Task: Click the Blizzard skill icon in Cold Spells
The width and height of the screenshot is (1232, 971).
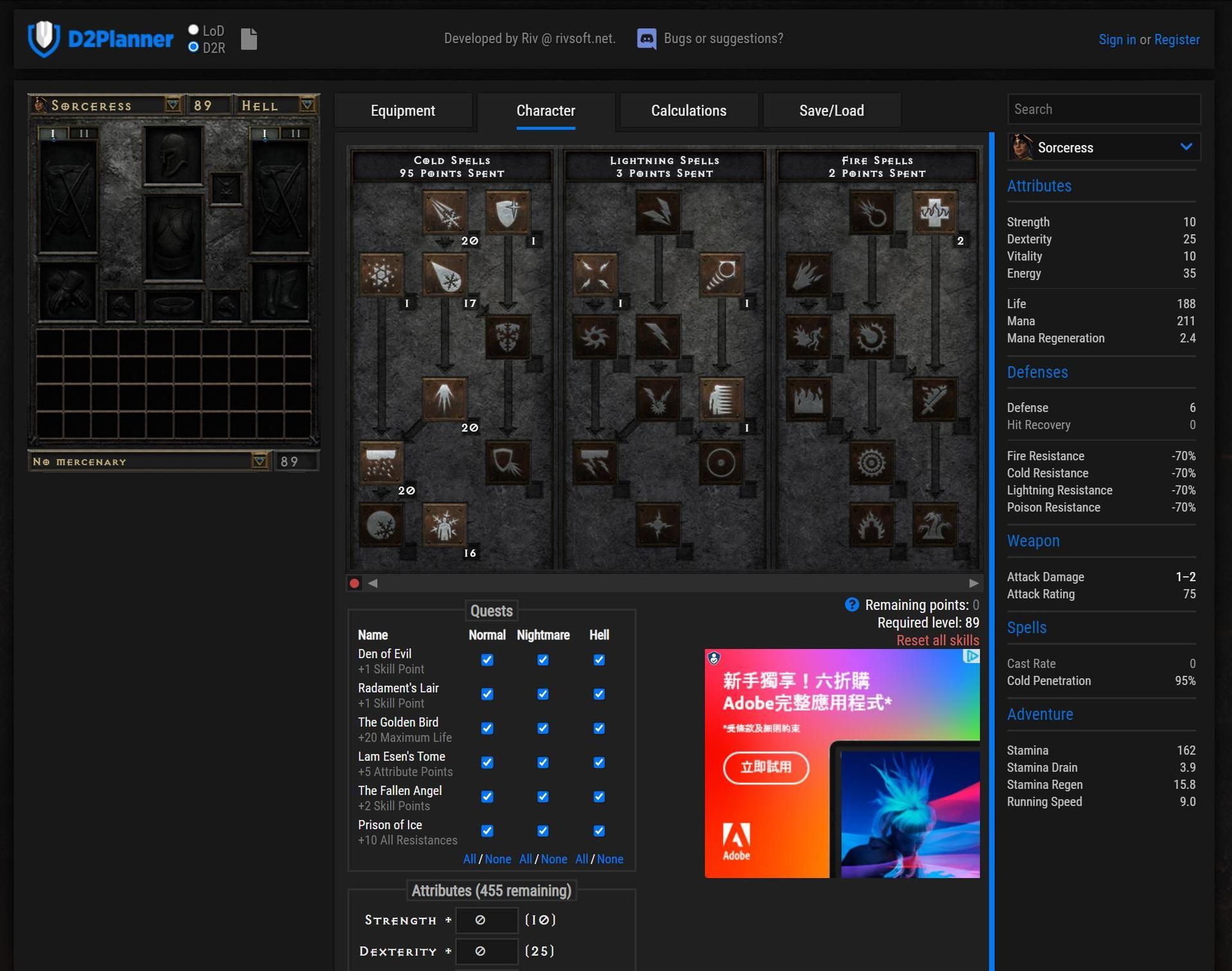Action: (381, 462)
